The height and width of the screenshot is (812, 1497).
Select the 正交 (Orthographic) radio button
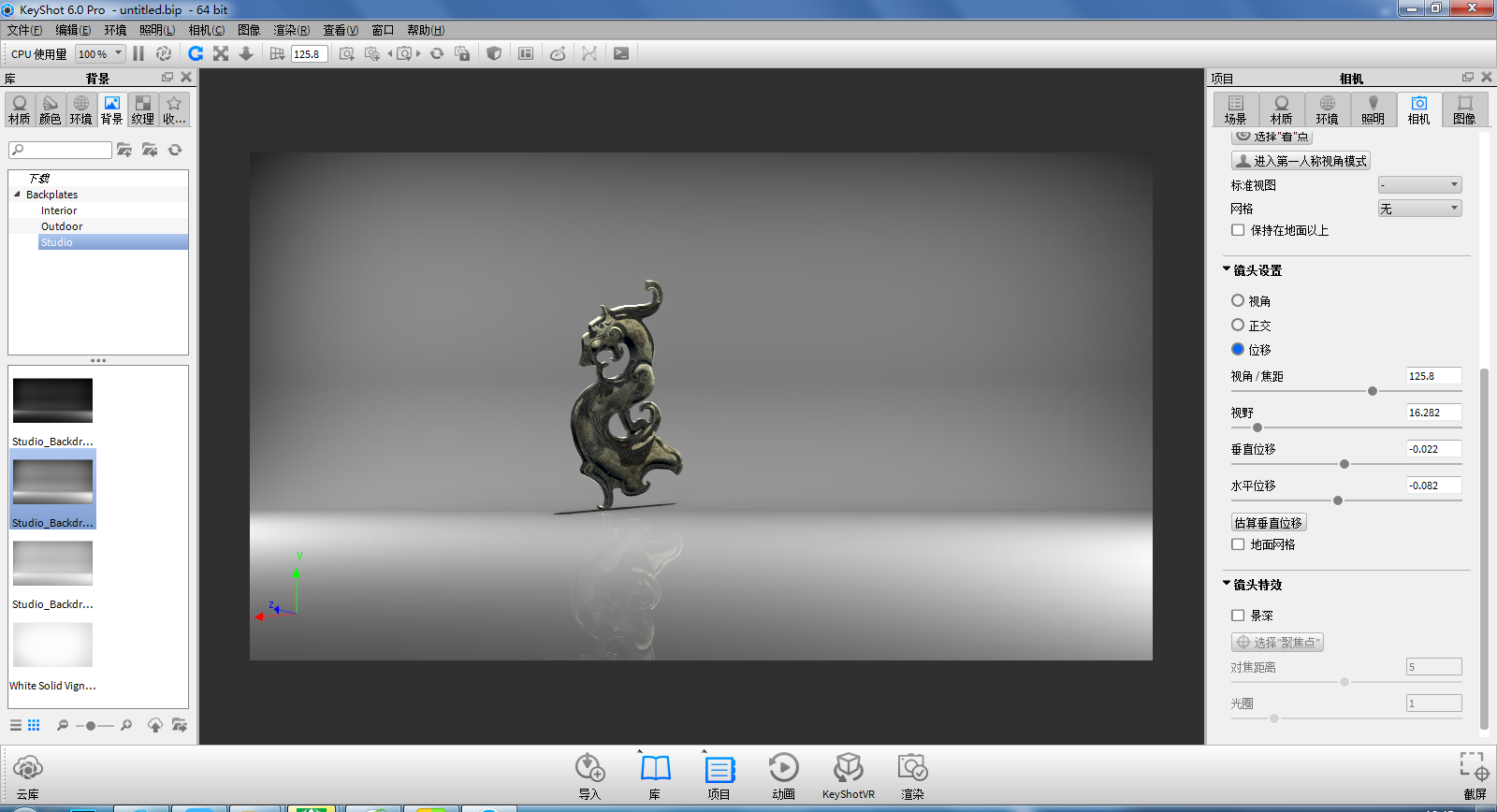pyautogui.click(x=1238, y=326)
